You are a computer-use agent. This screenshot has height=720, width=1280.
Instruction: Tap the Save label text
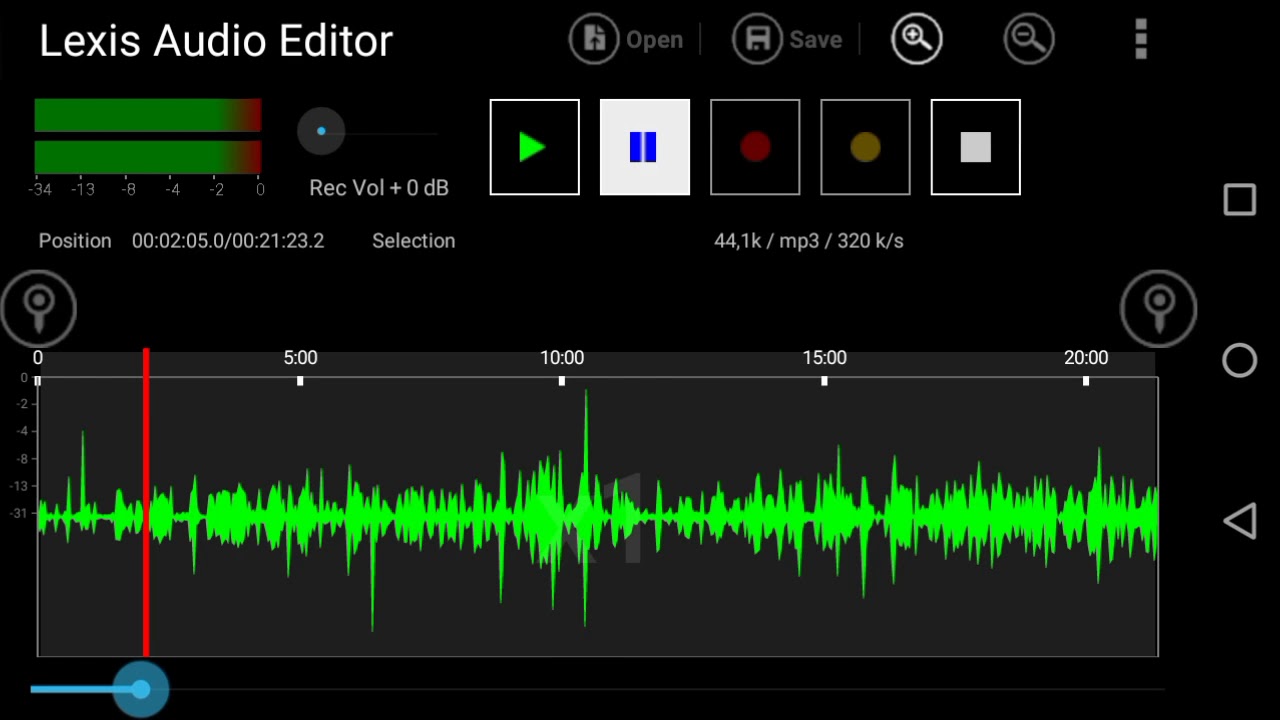tap(816, 40)
